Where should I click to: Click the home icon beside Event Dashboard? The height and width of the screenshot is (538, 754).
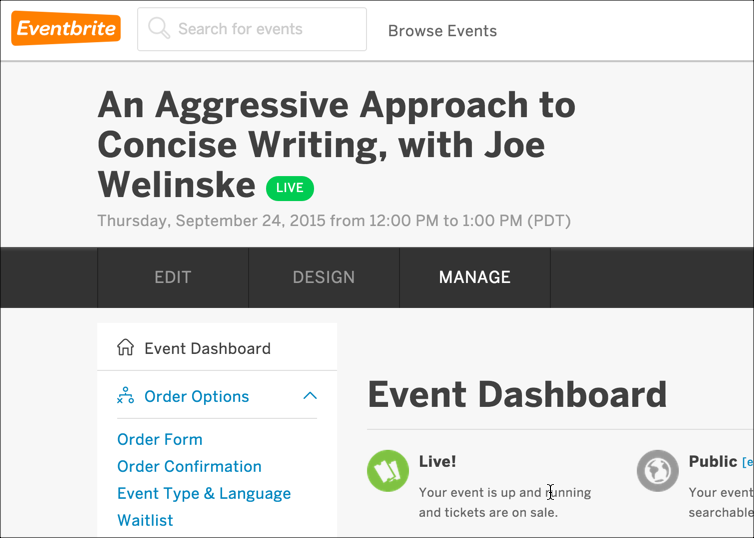pyautogui.click(x=126, y=348)
